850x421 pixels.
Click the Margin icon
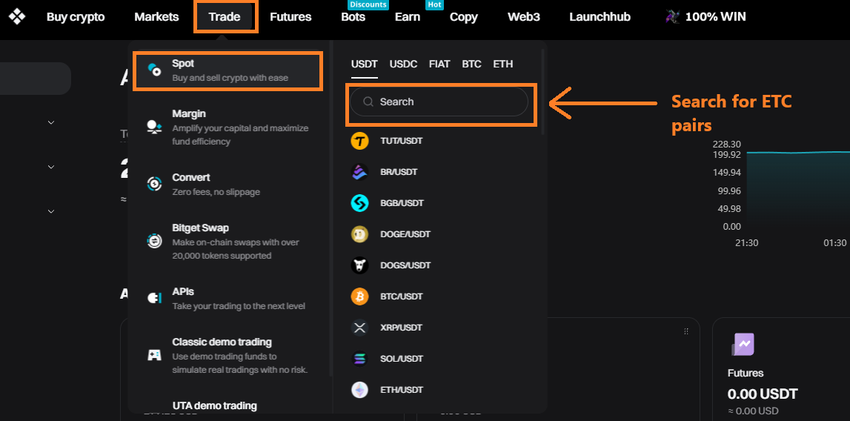154,127
